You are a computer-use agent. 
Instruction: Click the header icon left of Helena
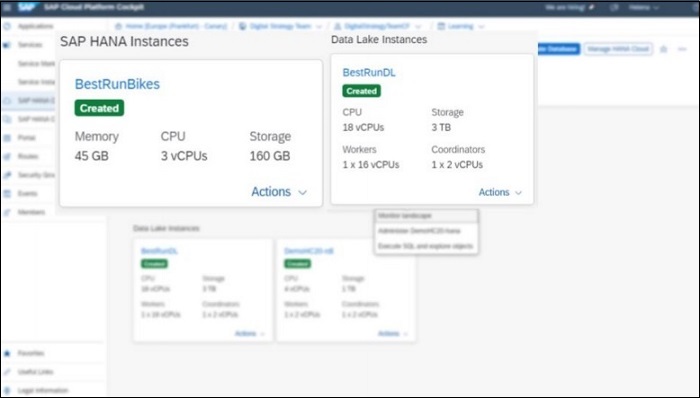coord(615,8)
